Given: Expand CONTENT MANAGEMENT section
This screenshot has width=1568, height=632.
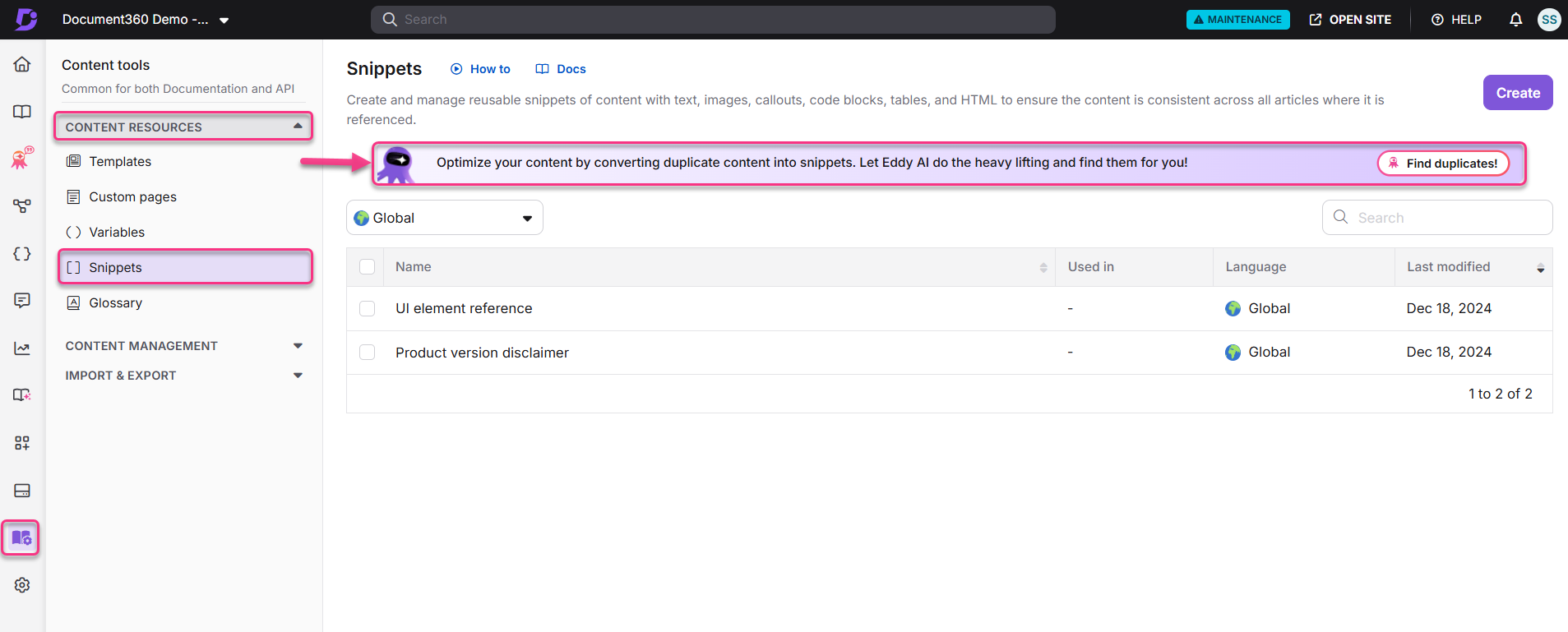Looking at the screenshot, I should [x=184, y=346].
